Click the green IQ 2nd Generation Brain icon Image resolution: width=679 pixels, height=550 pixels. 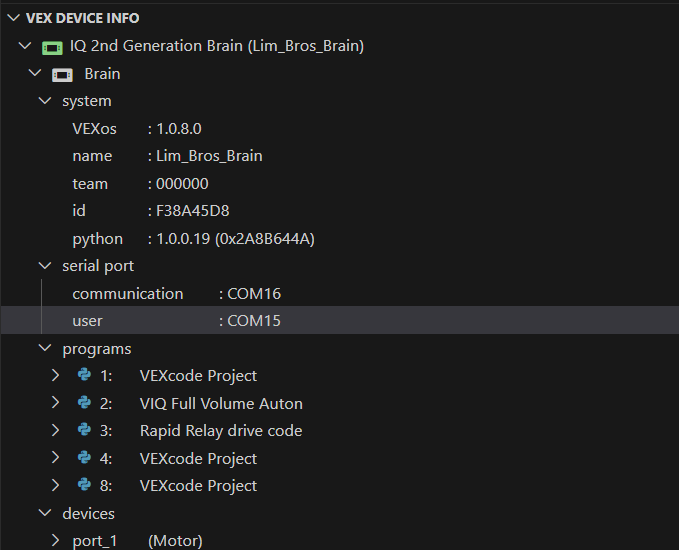[x=52, y=47]
